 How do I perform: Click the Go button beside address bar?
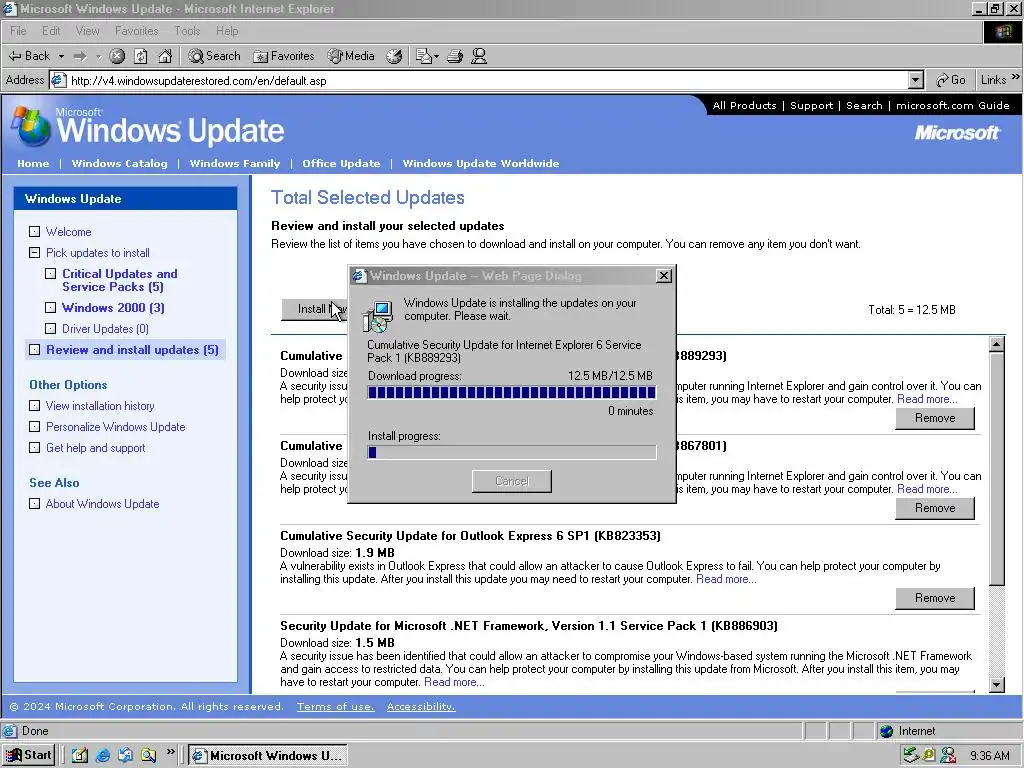[950, 80]
